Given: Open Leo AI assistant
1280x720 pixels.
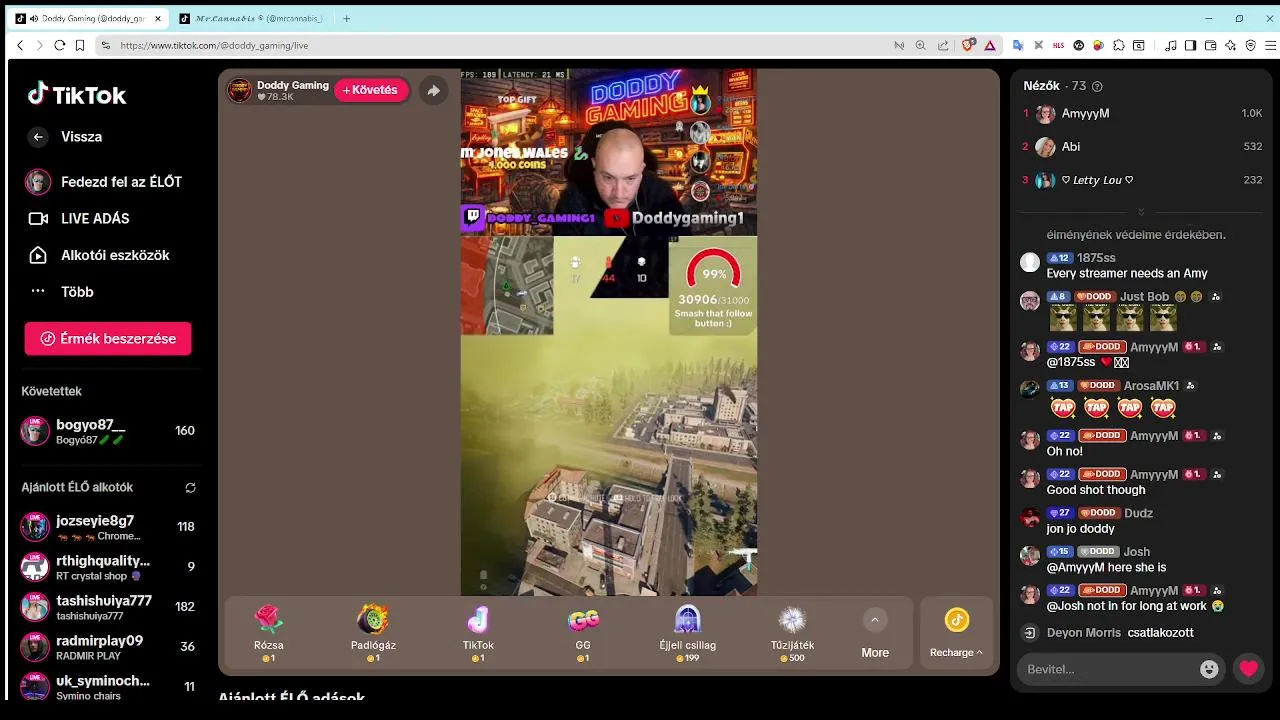Looking at the screenshot, I should [1231, 45].
